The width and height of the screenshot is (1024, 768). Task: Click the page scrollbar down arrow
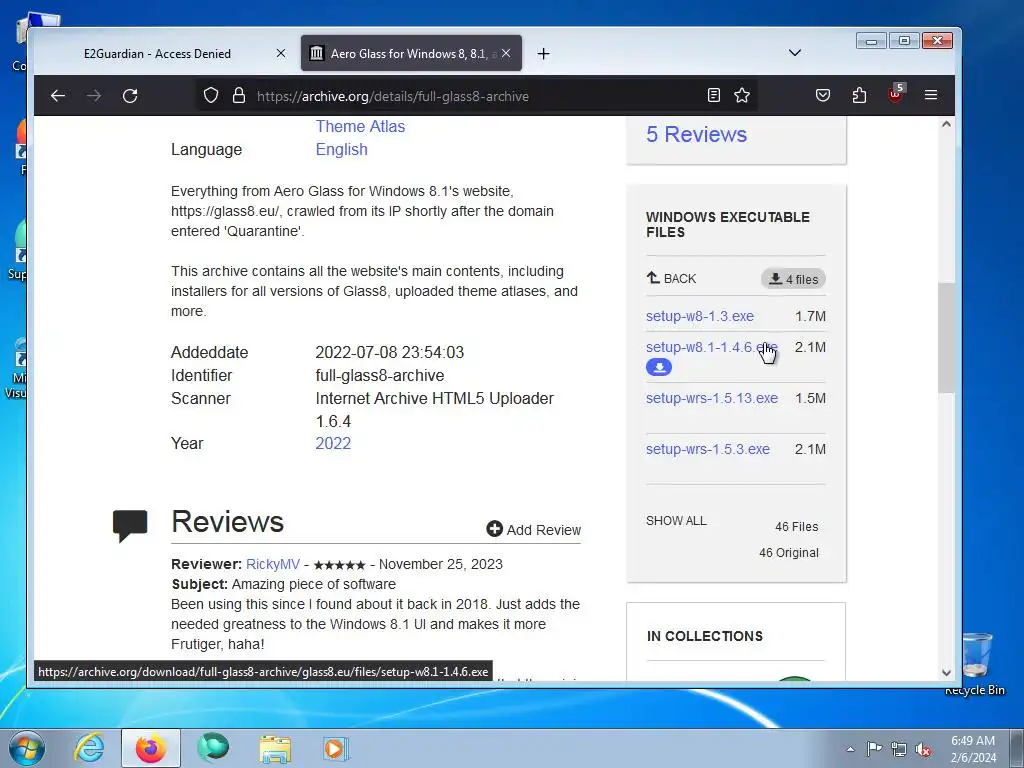[x=946, y=673]
